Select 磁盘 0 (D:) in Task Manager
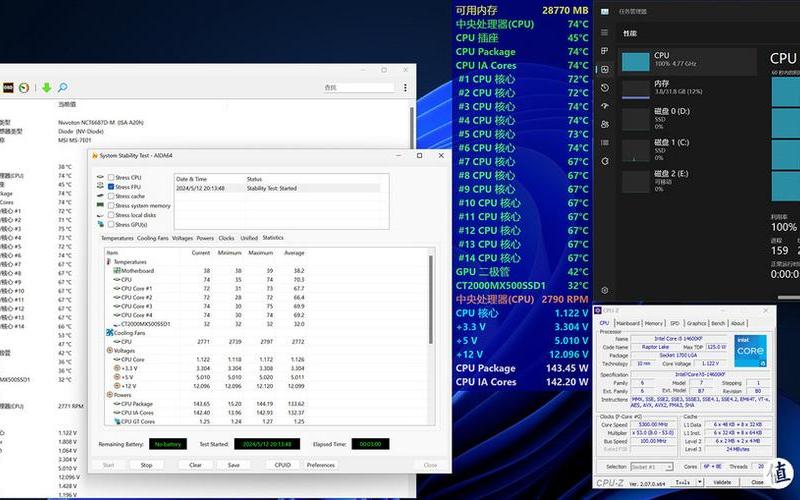Image resolution: width=800 pixels, height=500 pixels. (687, 118)
